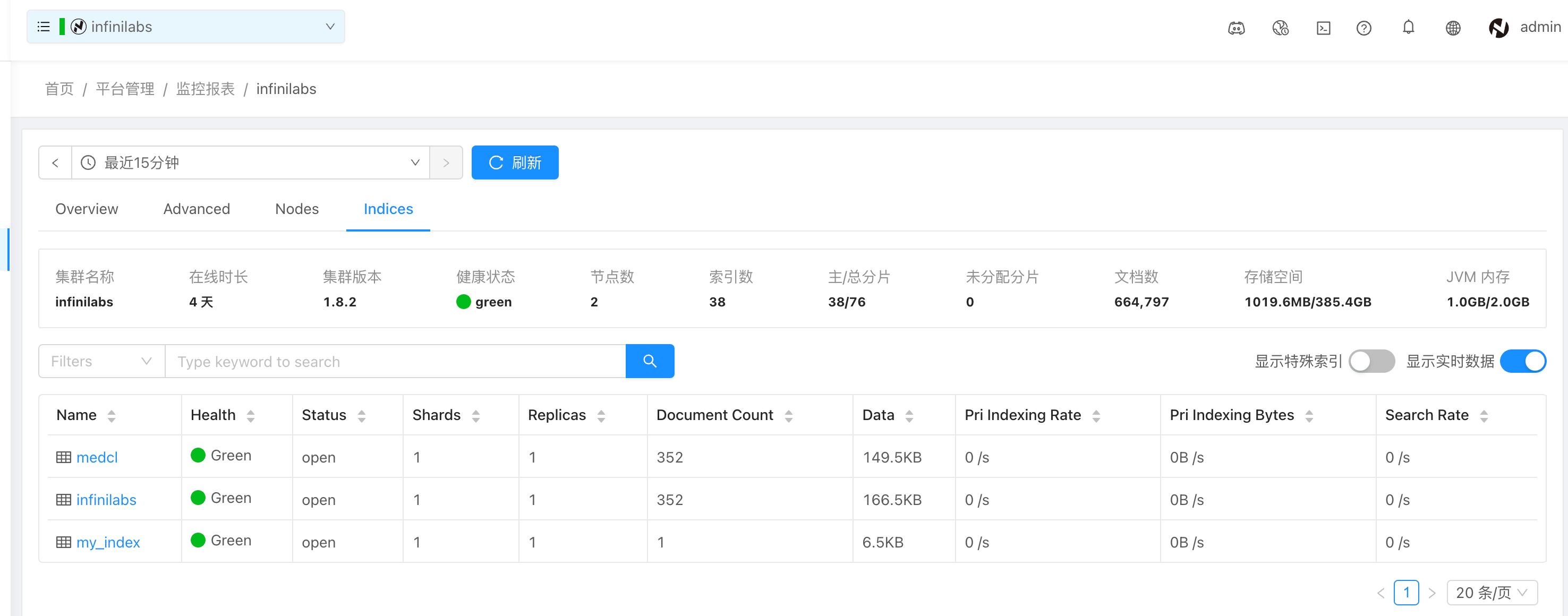Click the timezone world-clock icon
The width and height of the screenshot is (1568, 616).
pyautogui.click(x=1280, y=28)
